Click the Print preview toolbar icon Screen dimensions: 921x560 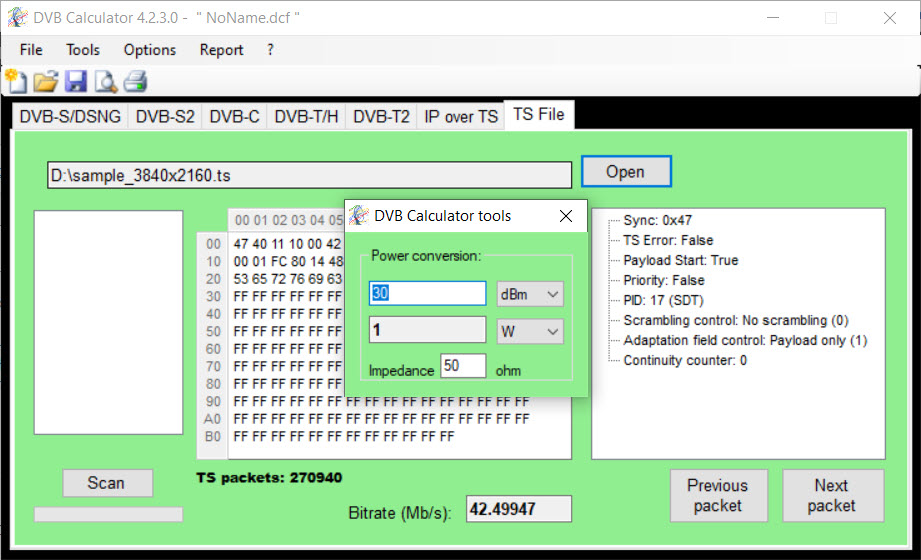pyautogui.click(x=106, y=81)
